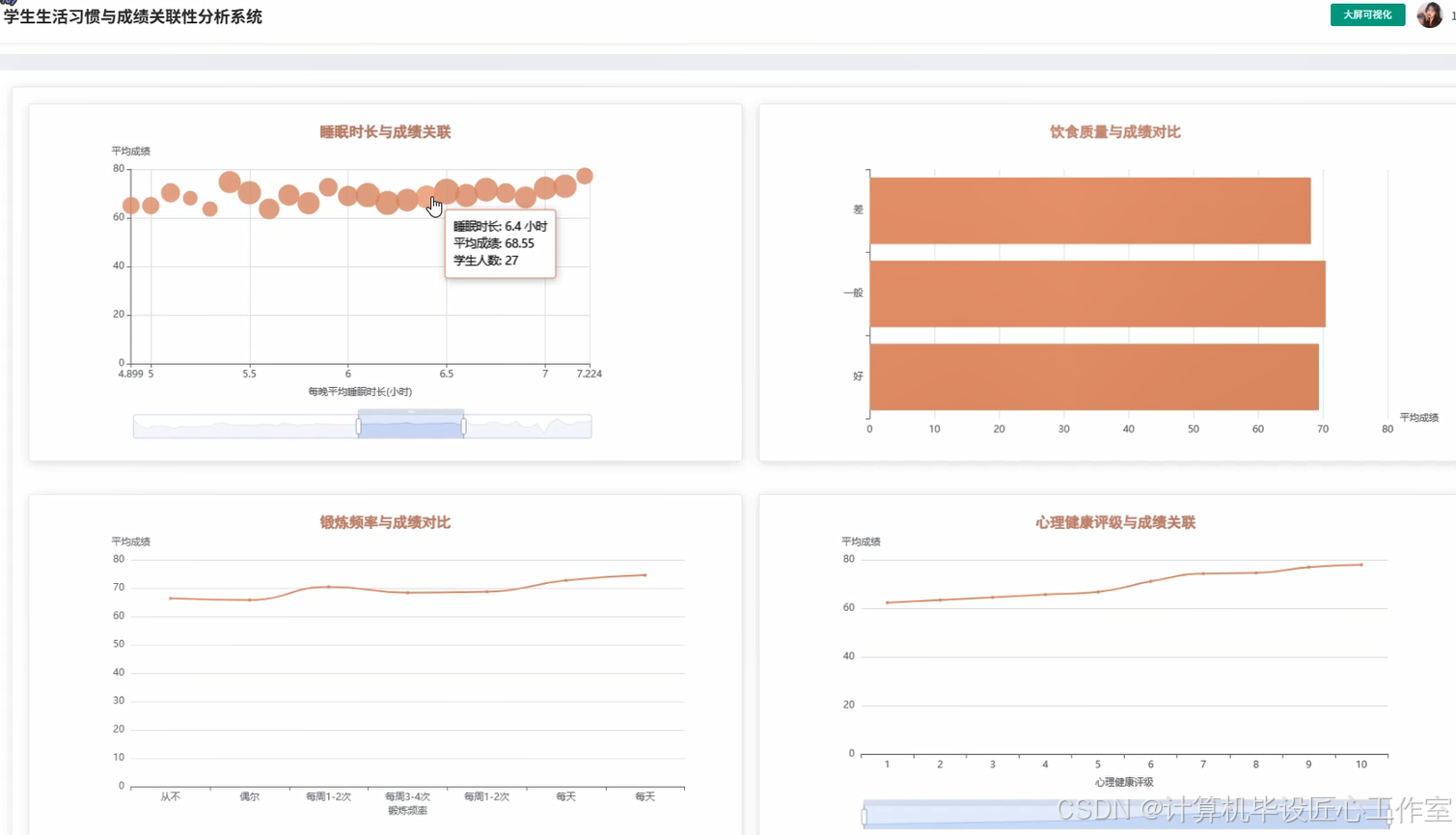Click the 从不 label on exercise axis
The width and height of the screenshot is (1456, 835).
coord(171,796)
